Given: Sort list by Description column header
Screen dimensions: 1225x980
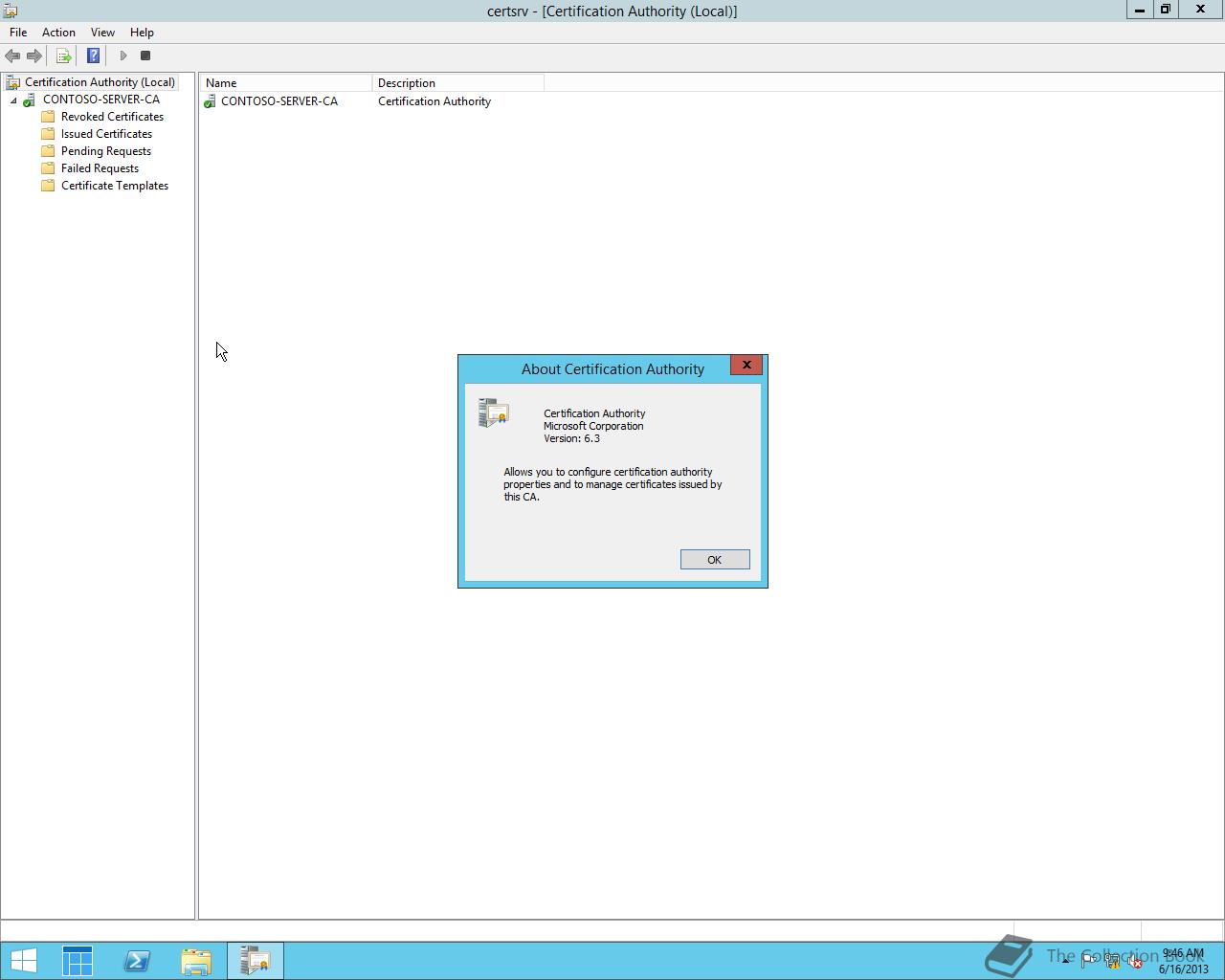Looking at the screenshot, I should click(457, 83).
